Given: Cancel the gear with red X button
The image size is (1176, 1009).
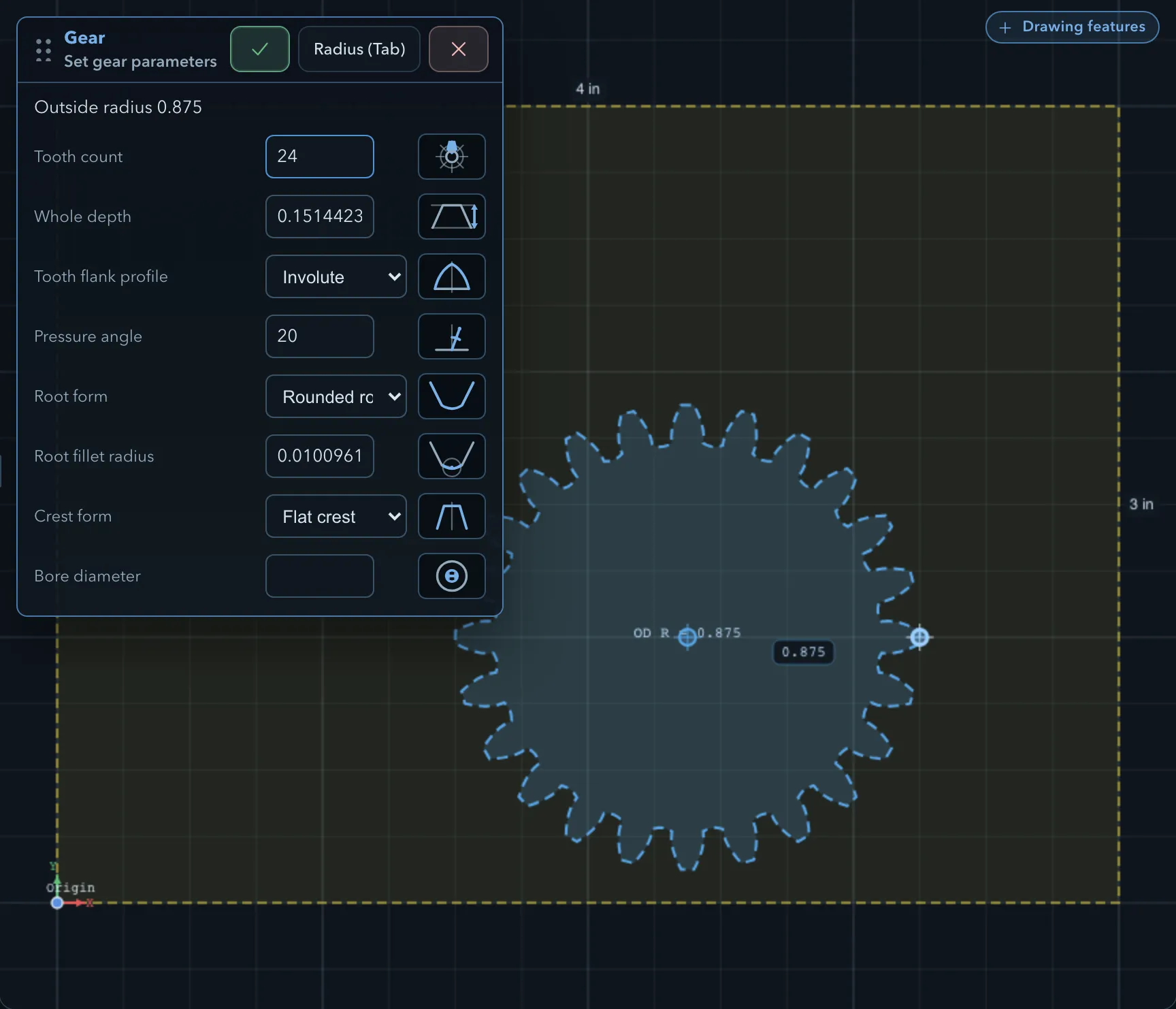Looking at the screenshot, I should [459, 49].
